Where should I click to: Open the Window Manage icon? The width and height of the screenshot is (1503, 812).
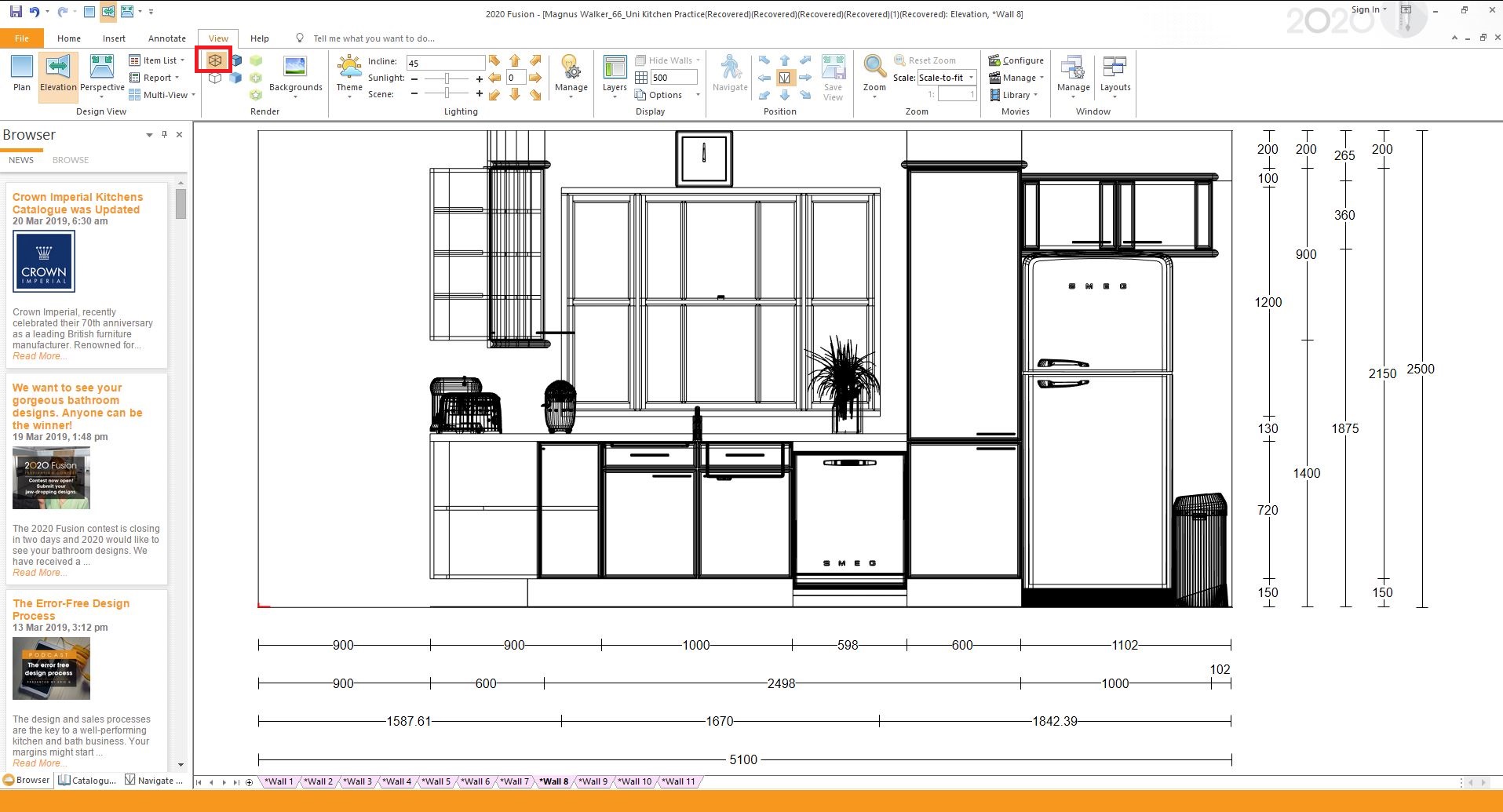(1073, 67)
